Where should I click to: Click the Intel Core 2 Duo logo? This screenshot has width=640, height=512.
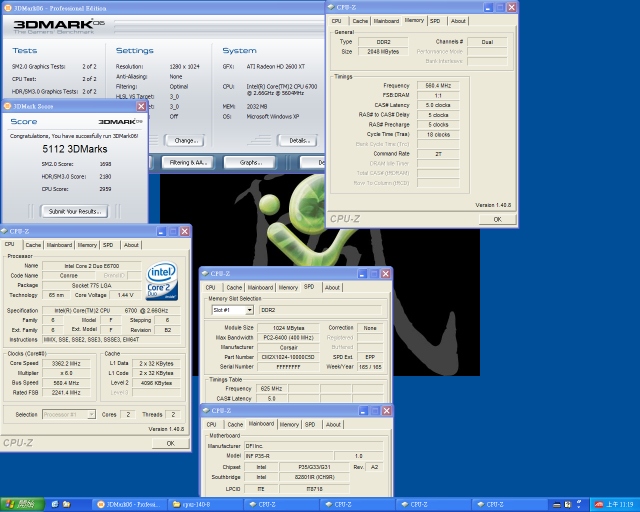pos(162,281)
